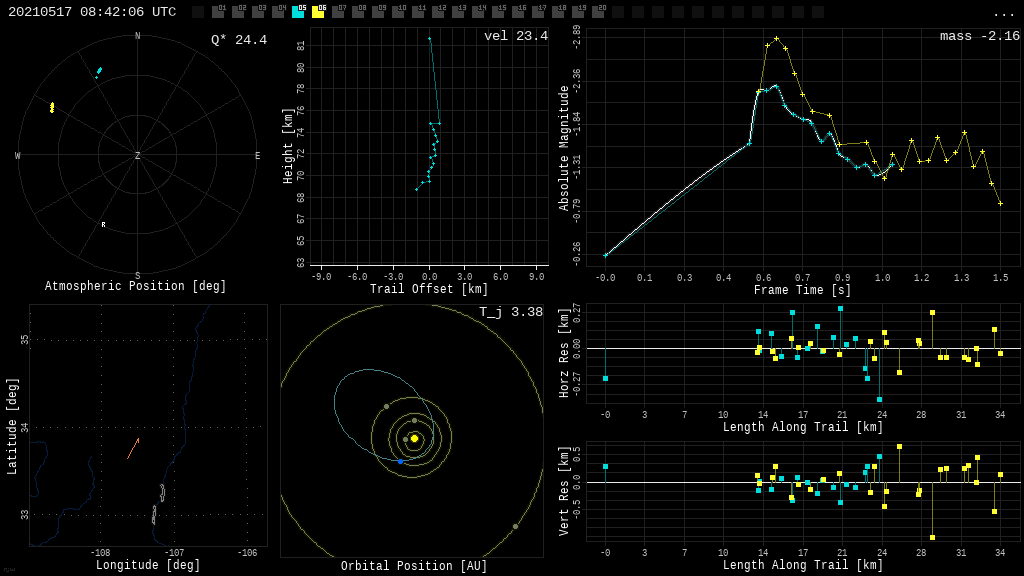Open the three-dots menu at top right
1024x576 pixels.
pyautogui.click(x=1003, y=13)
